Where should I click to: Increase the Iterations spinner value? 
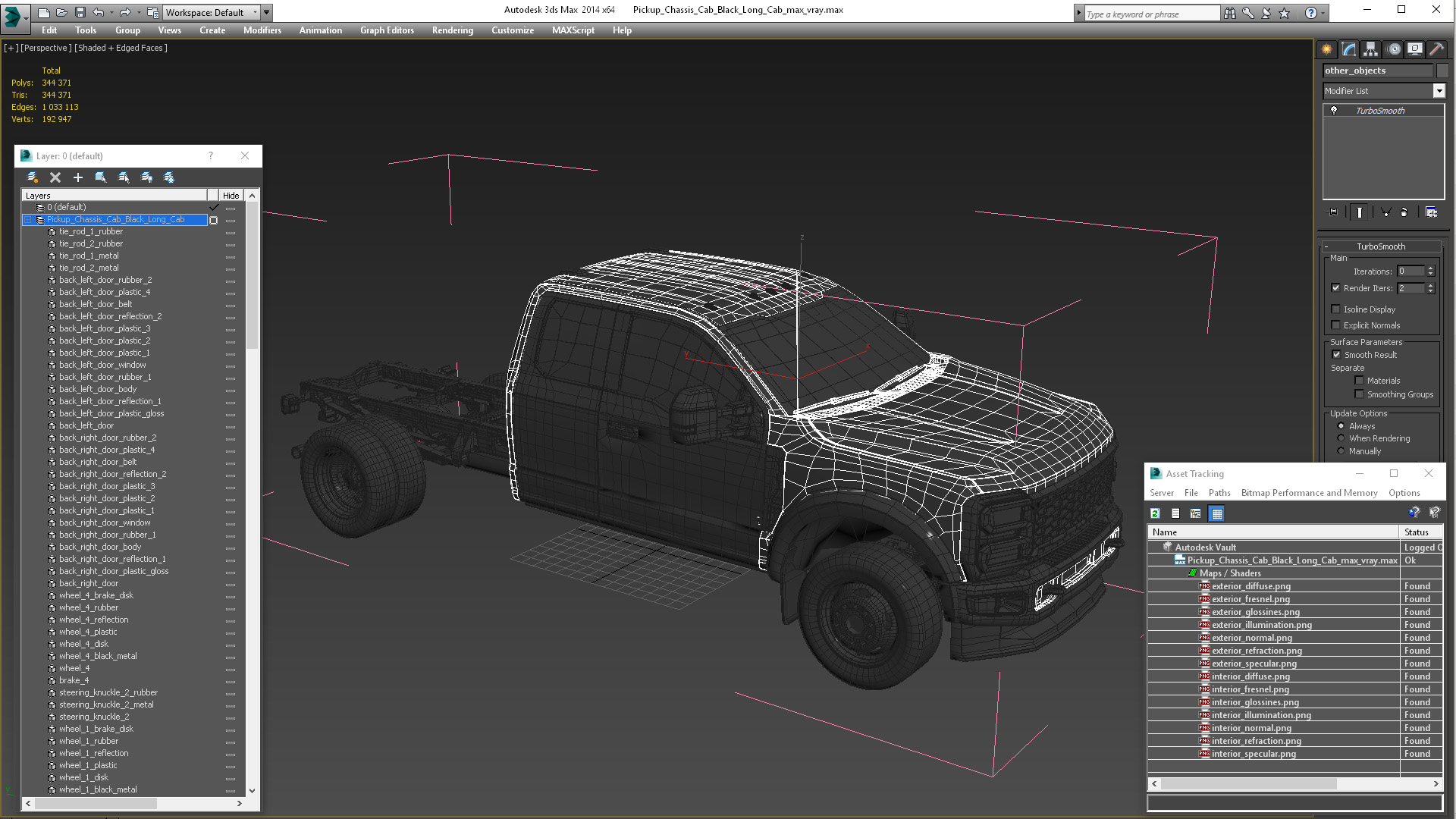coord(1431,268)
